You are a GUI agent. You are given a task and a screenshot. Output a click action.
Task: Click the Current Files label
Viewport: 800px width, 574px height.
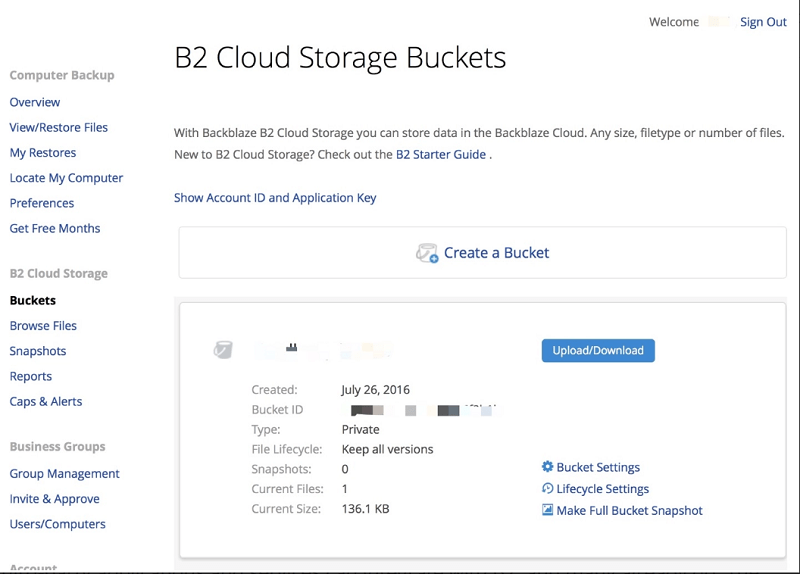[287, 489]
